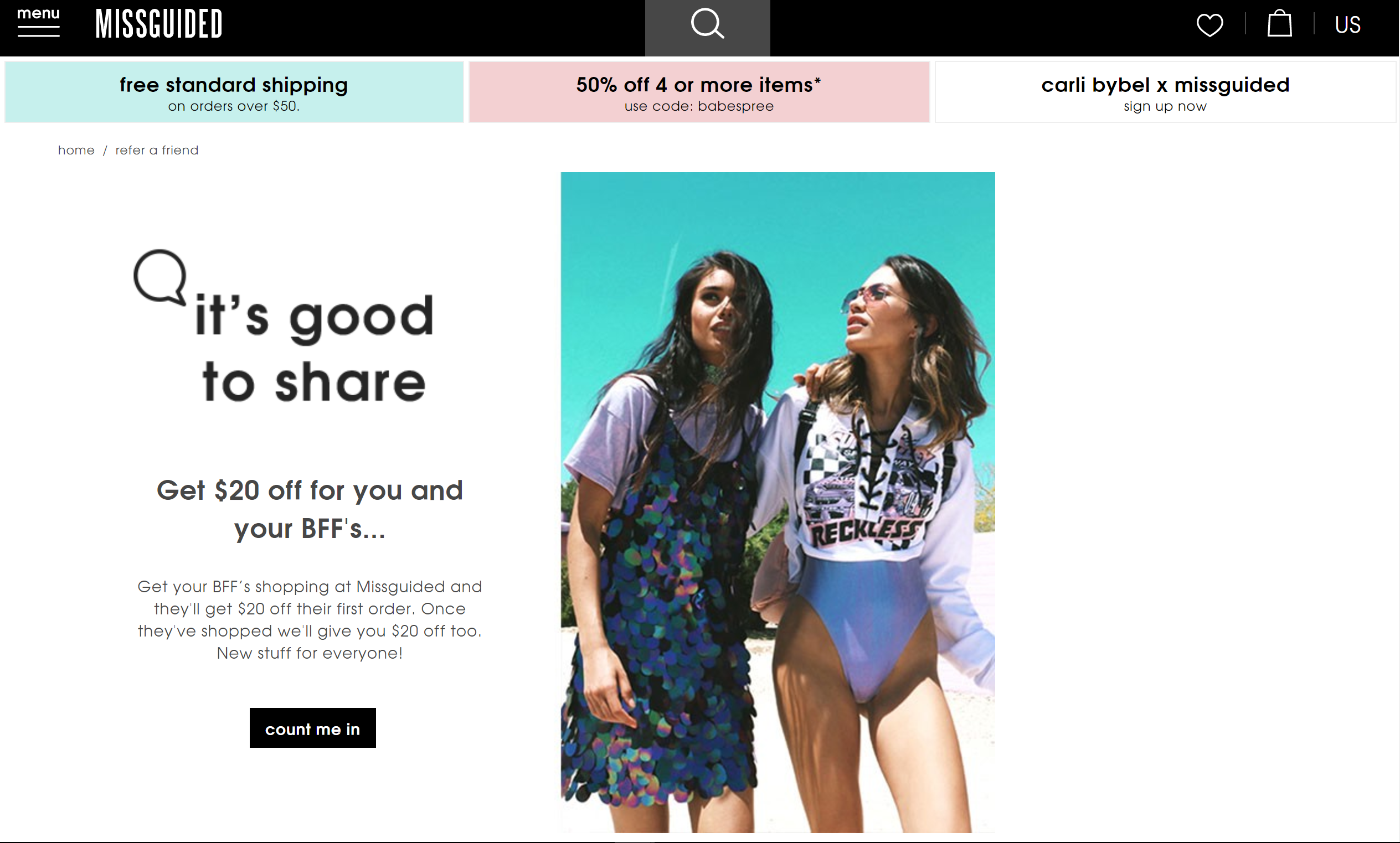Open the shopping bag icon
This screenshot has height=843, width=1400.
[1279, 23]
